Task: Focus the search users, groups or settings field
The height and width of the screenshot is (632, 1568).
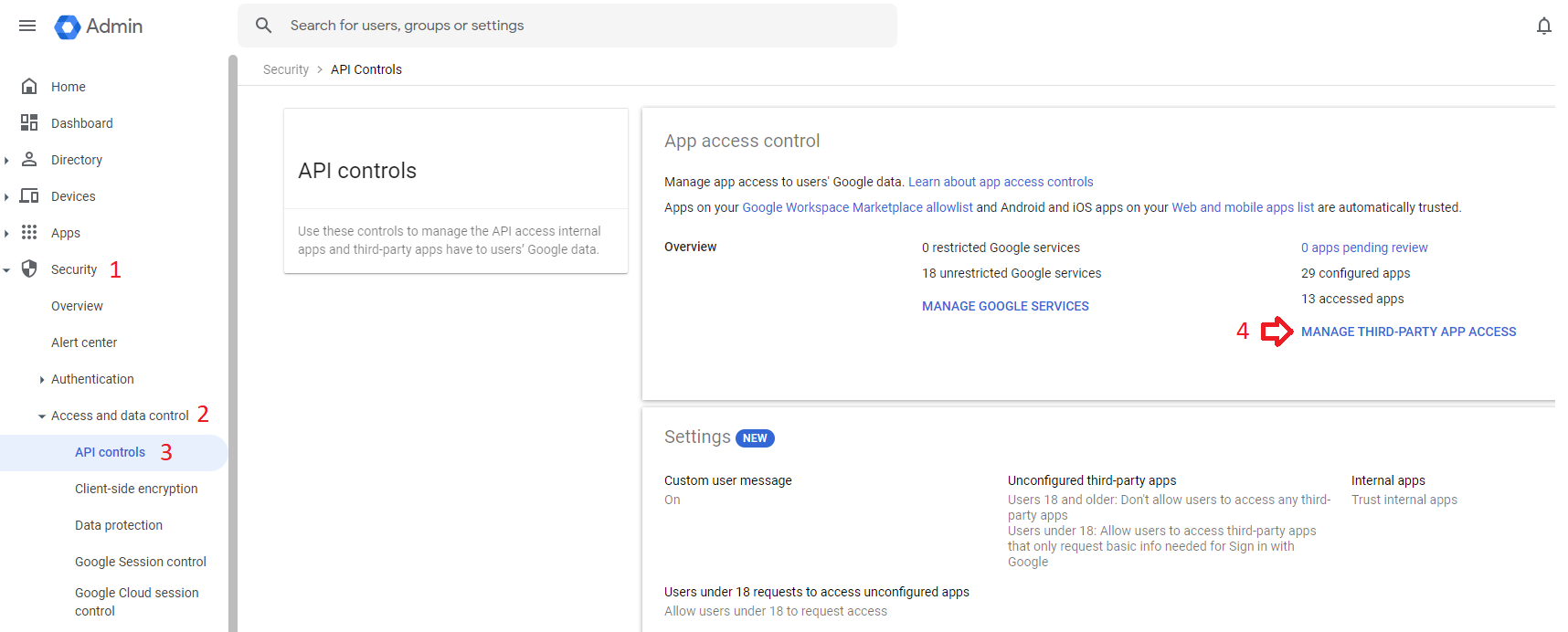Action: [x=567, y=26]
